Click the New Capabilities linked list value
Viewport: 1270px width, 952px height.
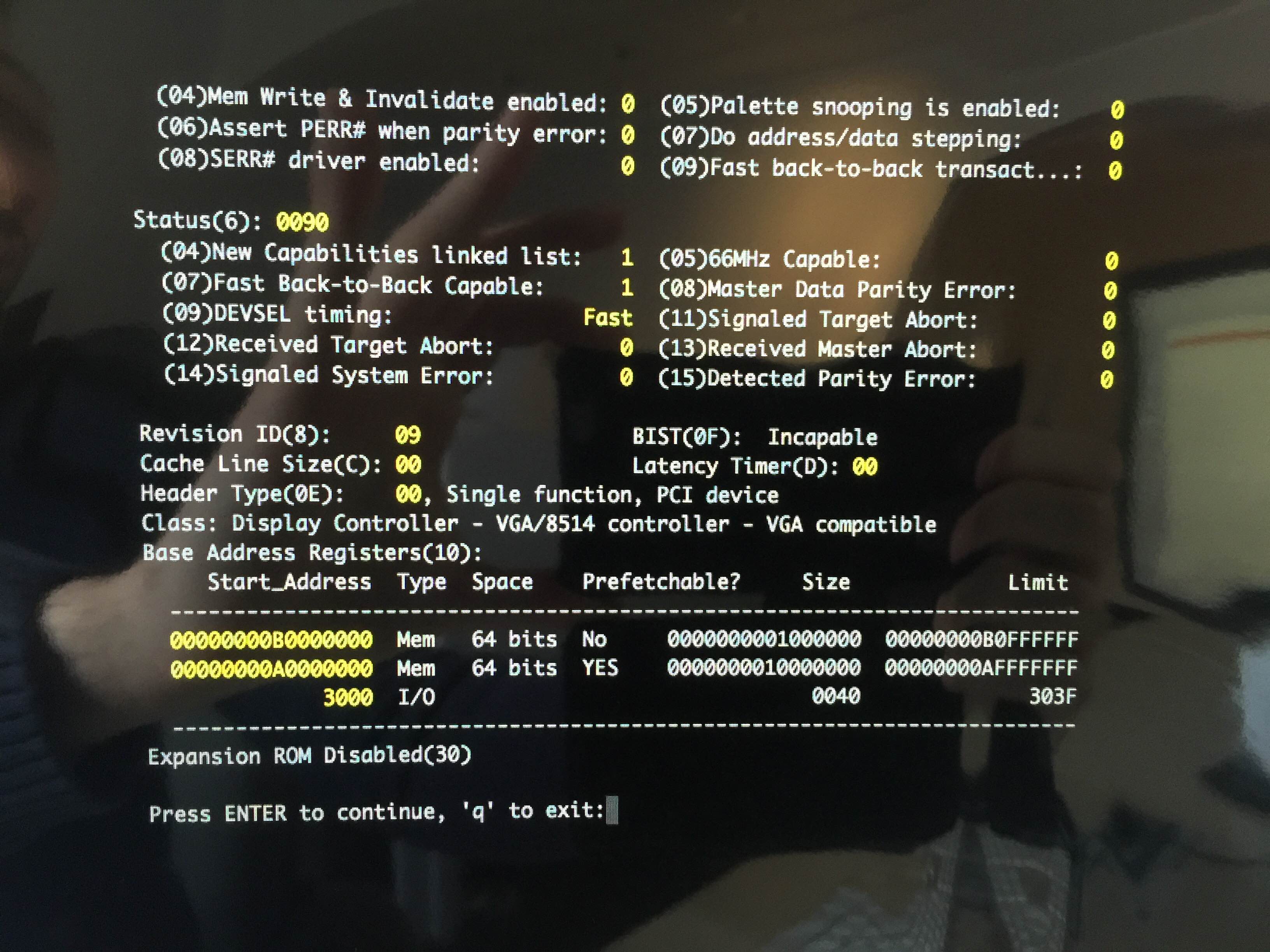pyautogui.click(x=627, y=257)
